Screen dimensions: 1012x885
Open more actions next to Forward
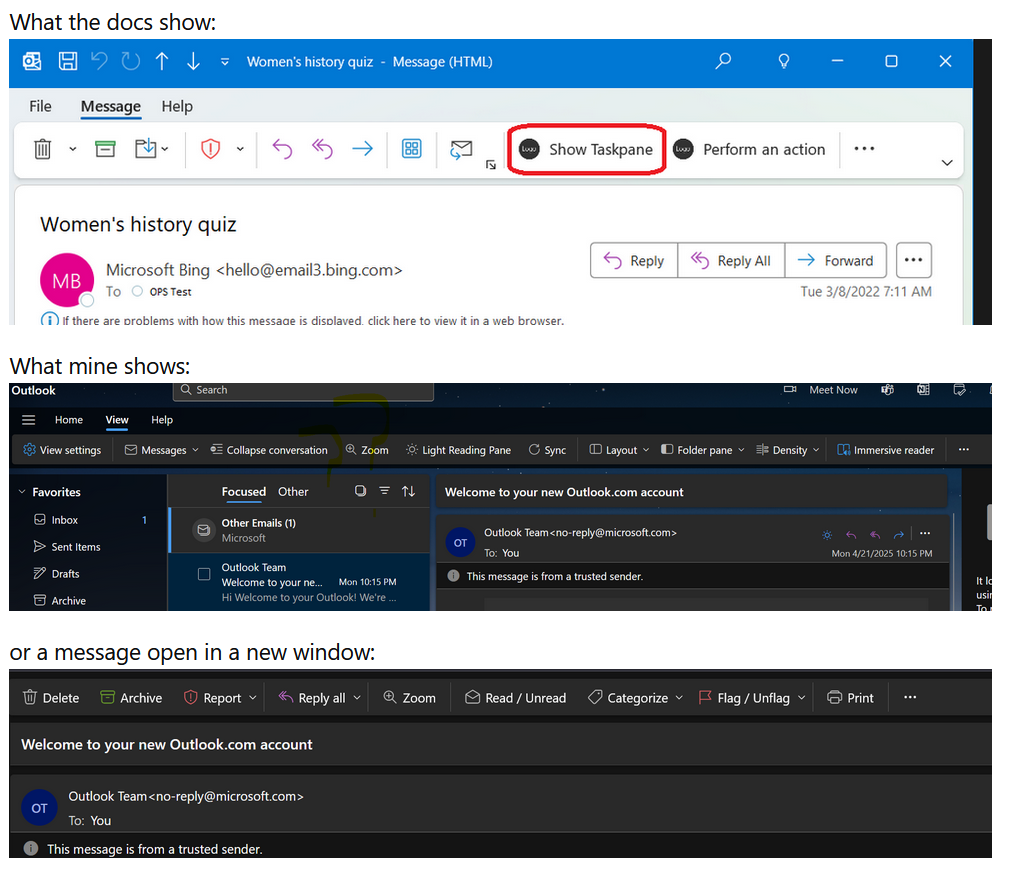click(913, 260)
